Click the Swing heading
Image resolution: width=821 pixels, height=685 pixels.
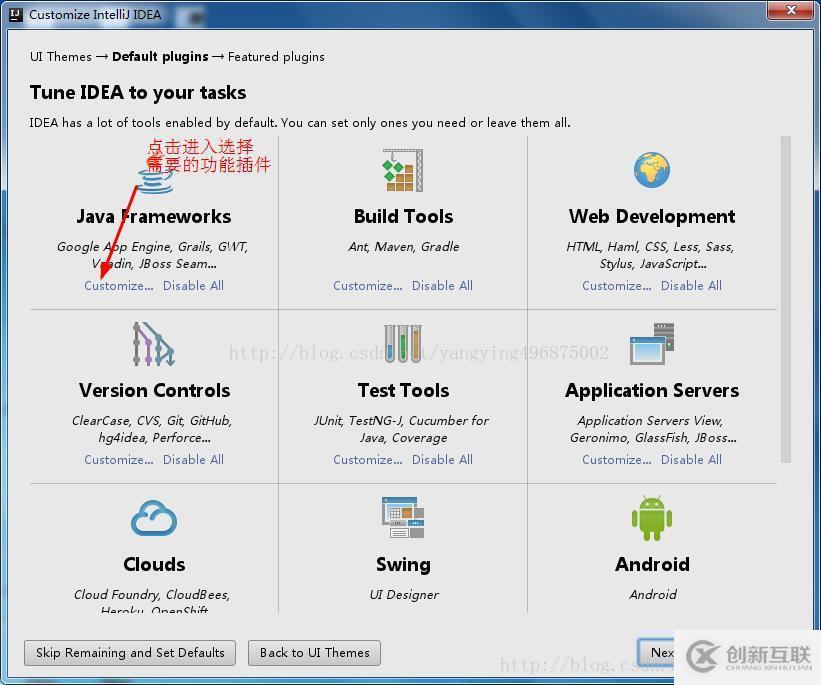pos(403,565)
